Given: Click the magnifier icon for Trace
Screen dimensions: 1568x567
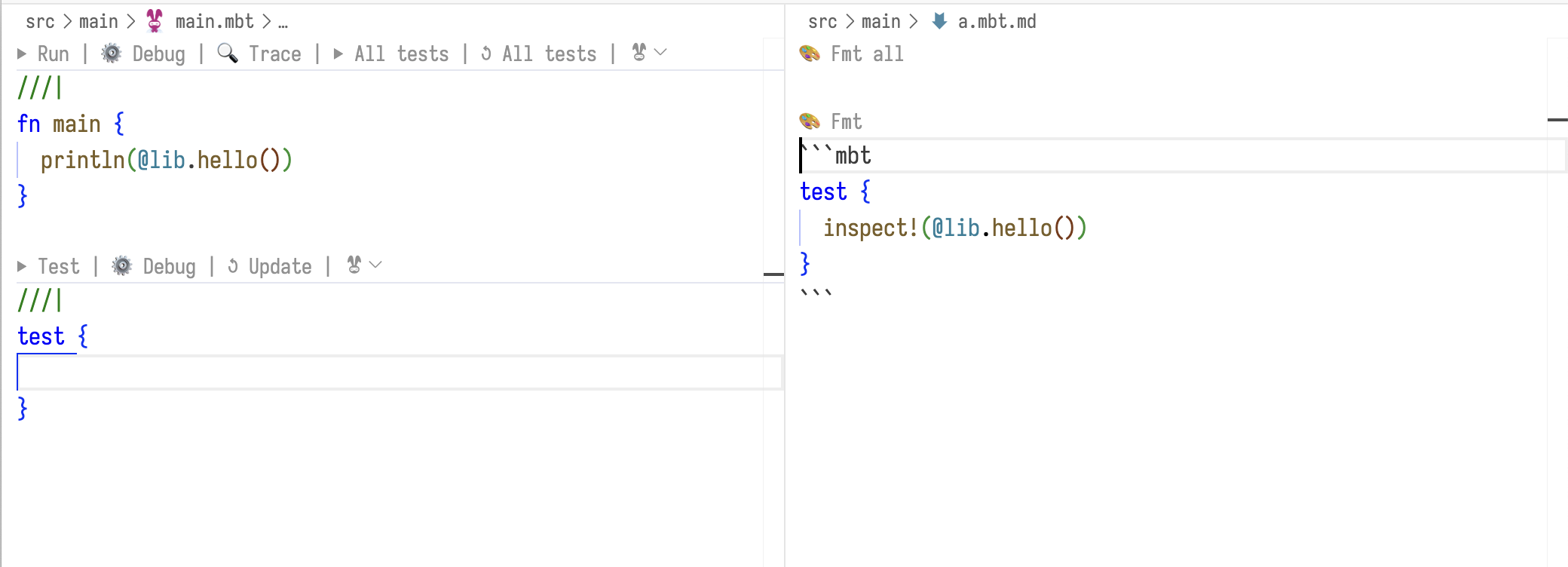Looking at the screenshot, I should coord(227,54).
